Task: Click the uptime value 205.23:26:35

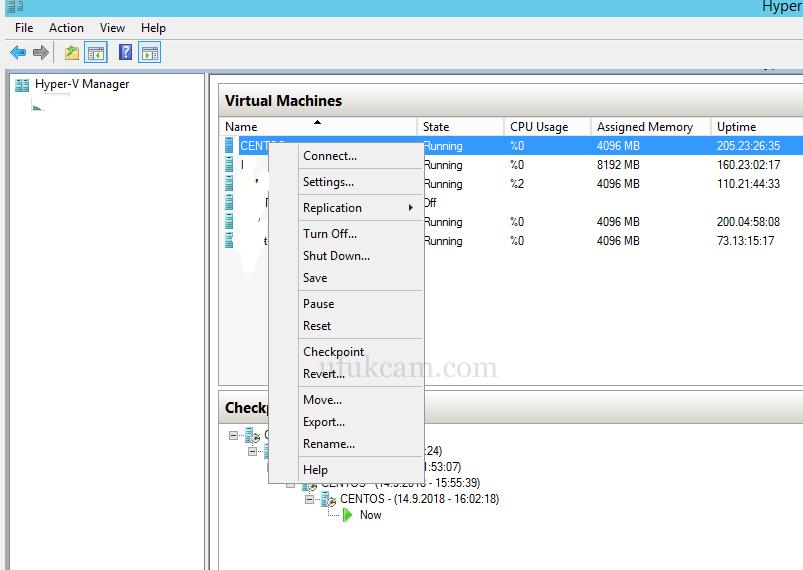Action: 748,145
